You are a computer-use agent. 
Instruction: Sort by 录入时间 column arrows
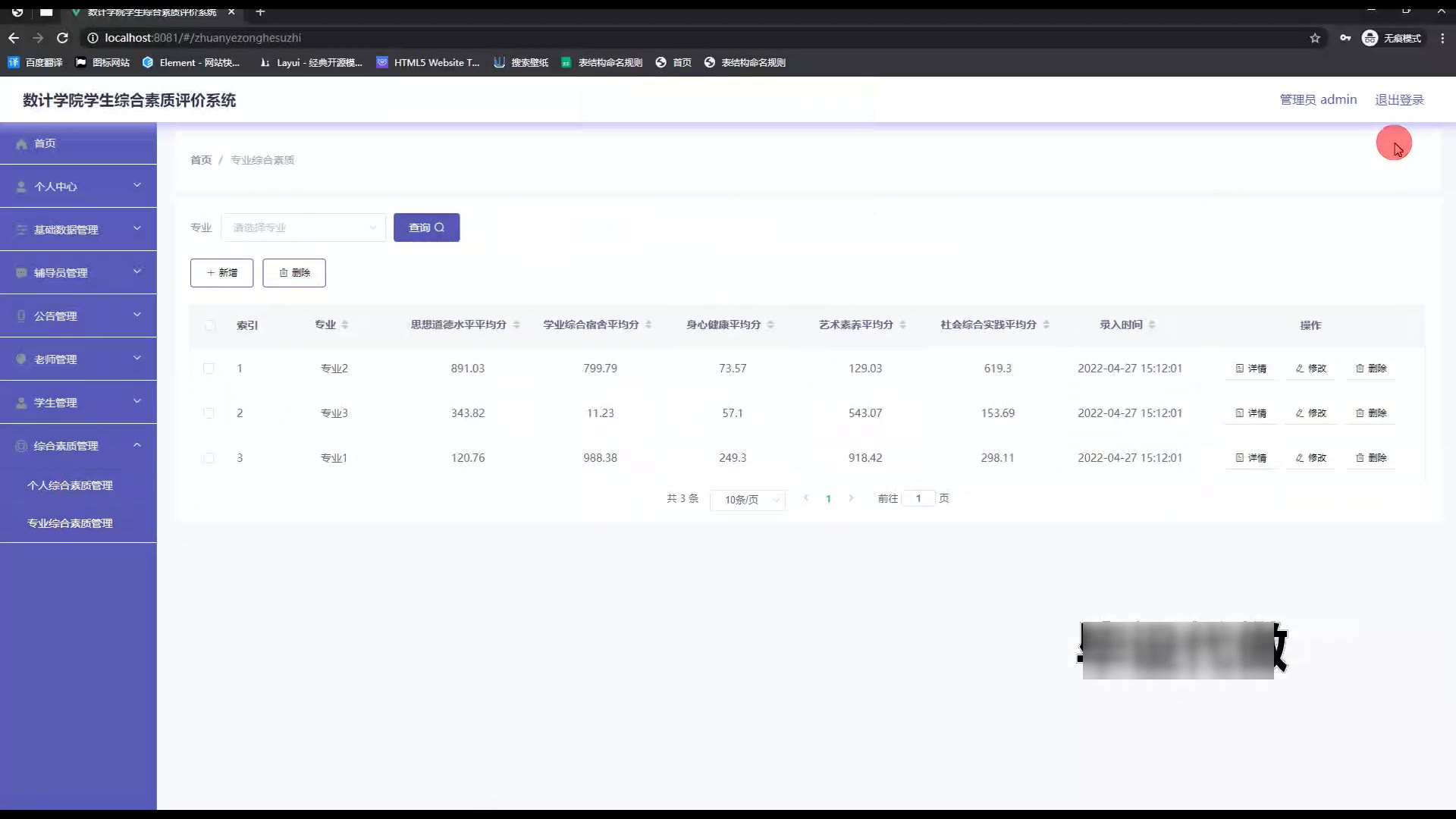click(x=1152, y=325)
